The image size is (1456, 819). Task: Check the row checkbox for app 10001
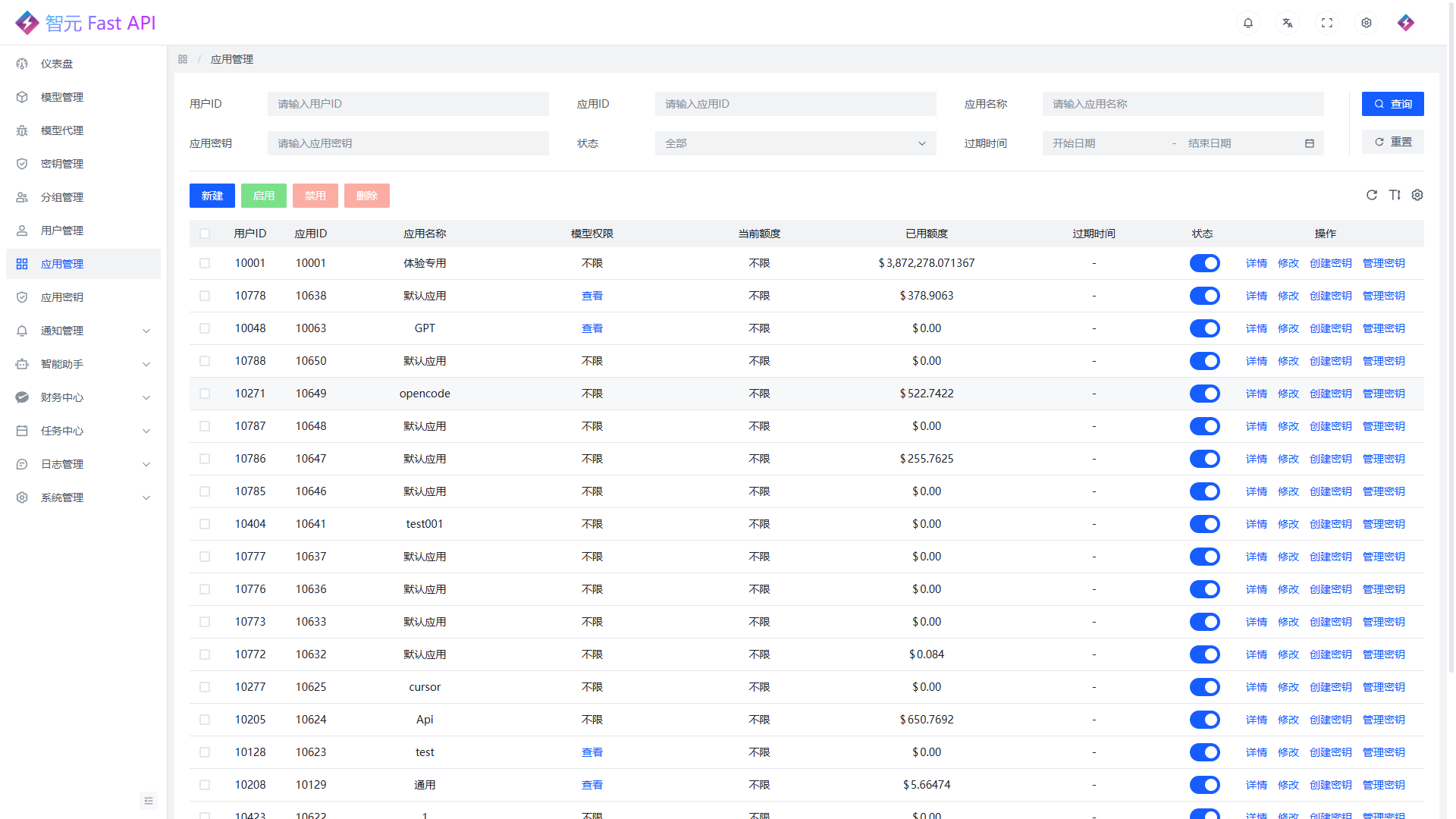pos(205,263)
